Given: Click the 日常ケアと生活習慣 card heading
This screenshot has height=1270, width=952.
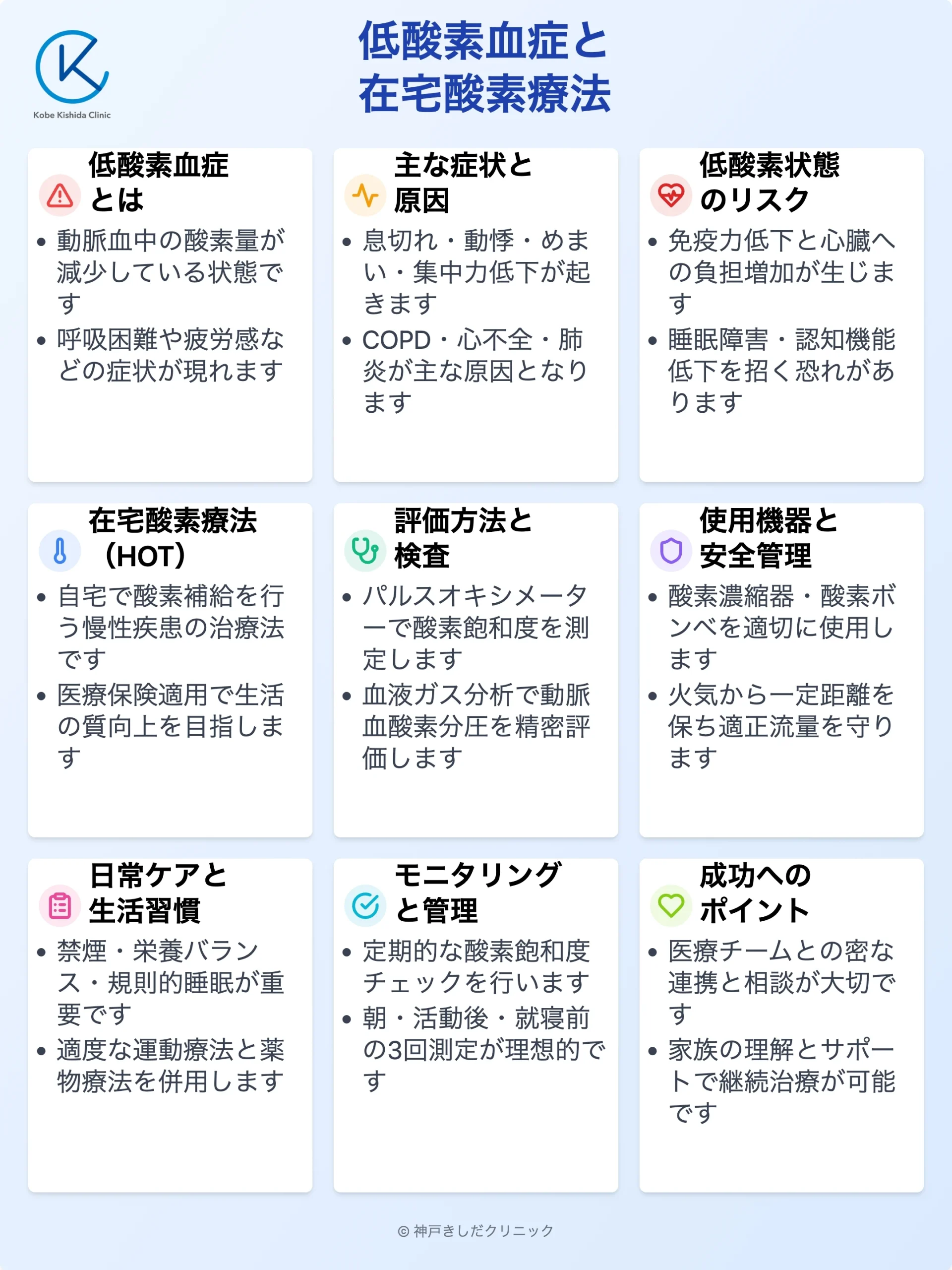Looking at the screenshot, I should click(x=158, y=893).
